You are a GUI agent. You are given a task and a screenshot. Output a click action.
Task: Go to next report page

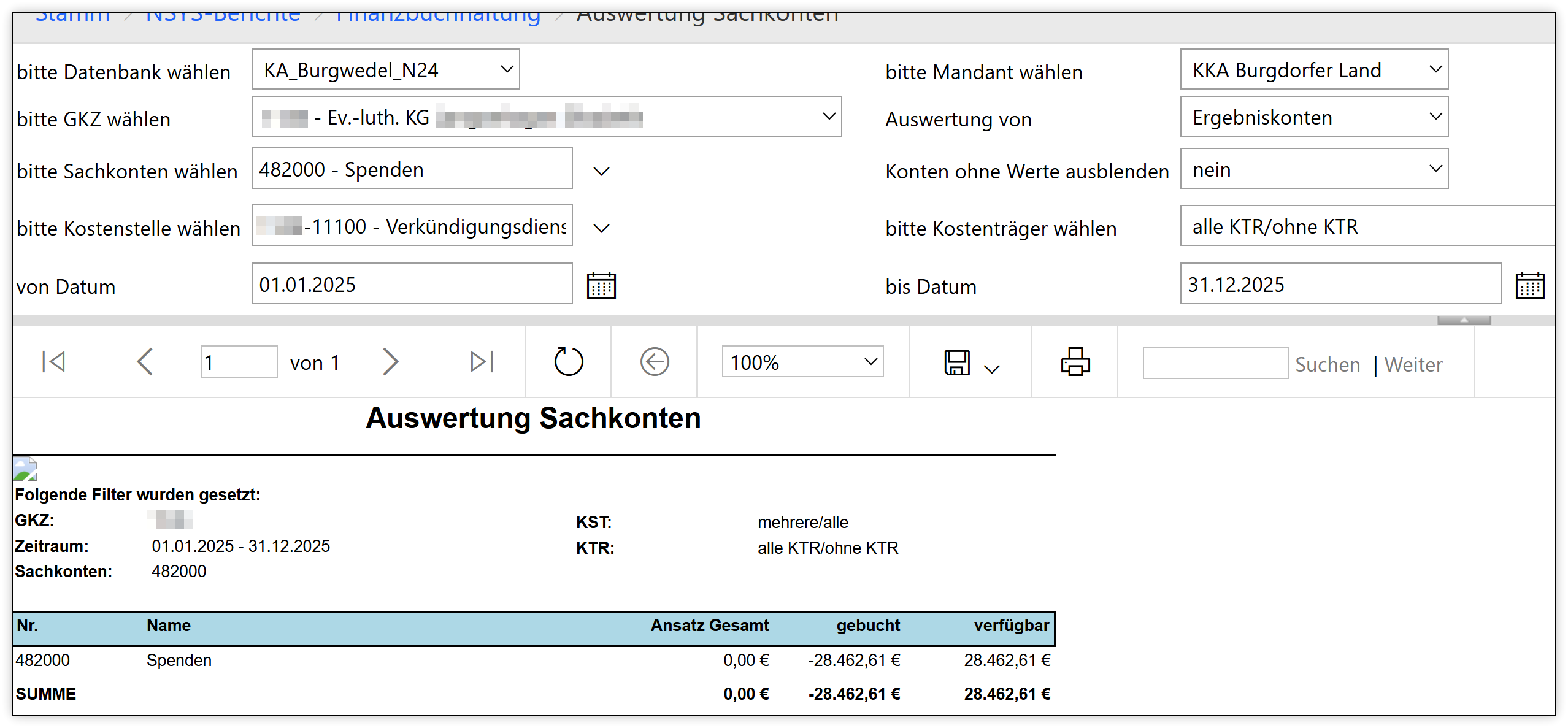(x=390, y=362)
